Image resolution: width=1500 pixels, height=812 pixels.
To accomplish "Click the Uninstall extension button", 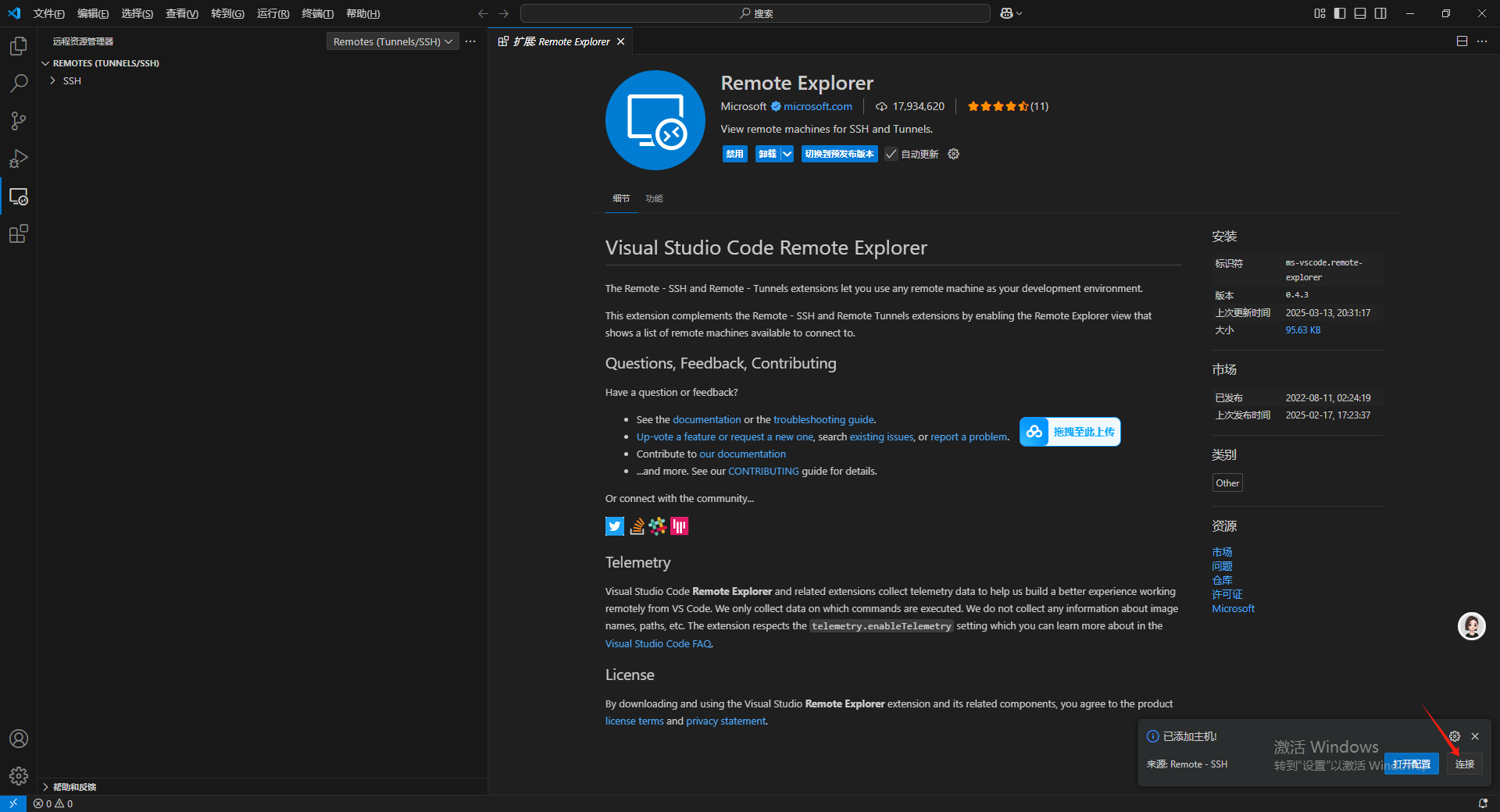I will click(x=767, y=154).
